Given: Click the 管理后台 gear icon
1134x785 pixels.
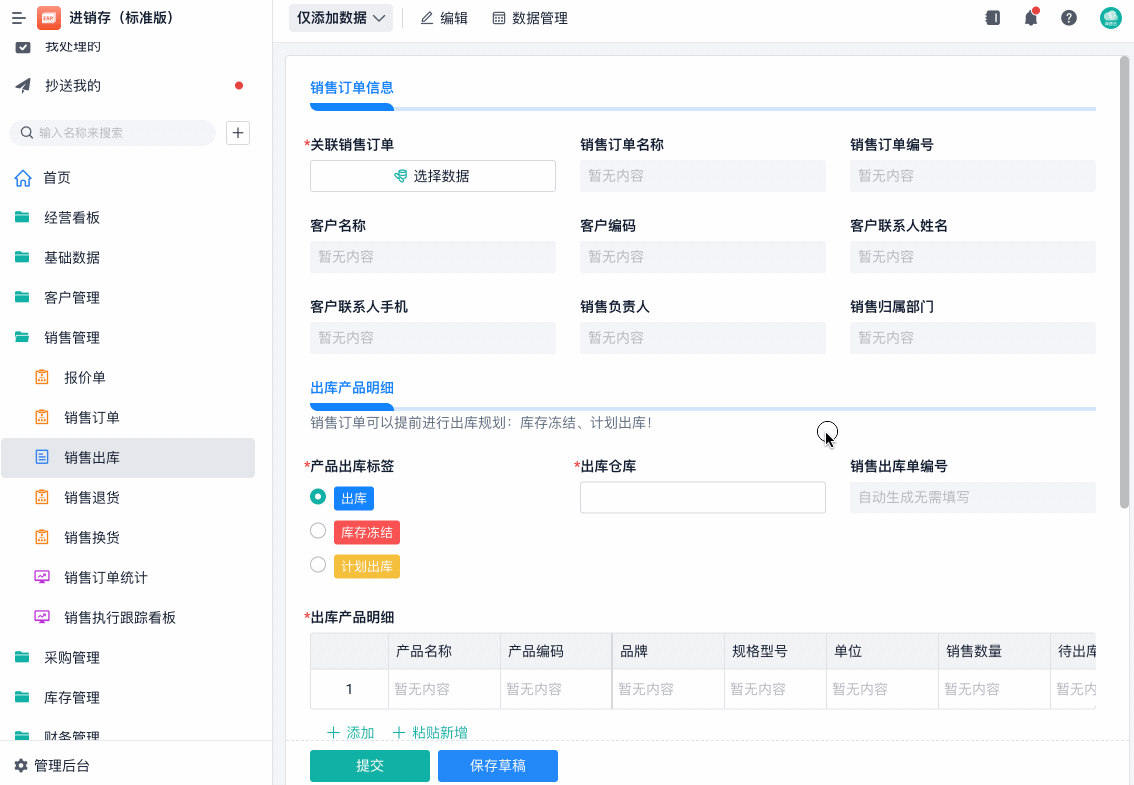Looking at the screenshot, I should (x=21, y=765).
